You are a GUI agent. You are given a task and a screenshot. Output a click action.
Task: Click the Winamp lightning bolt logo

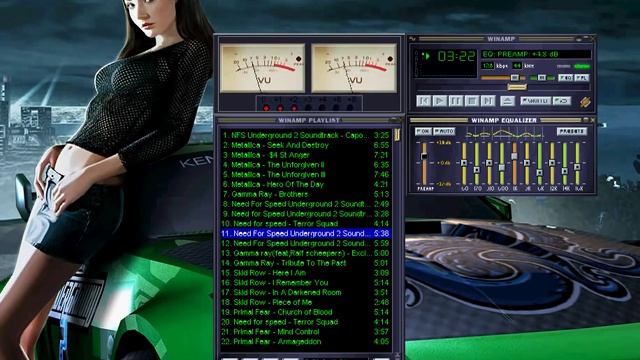[585, 102]
